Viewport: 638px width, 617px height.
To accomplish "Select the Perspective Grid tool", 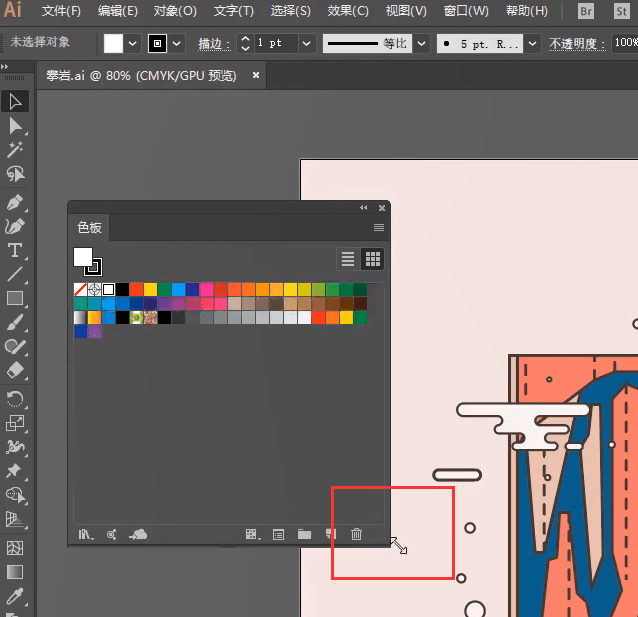I will [15, 519].
